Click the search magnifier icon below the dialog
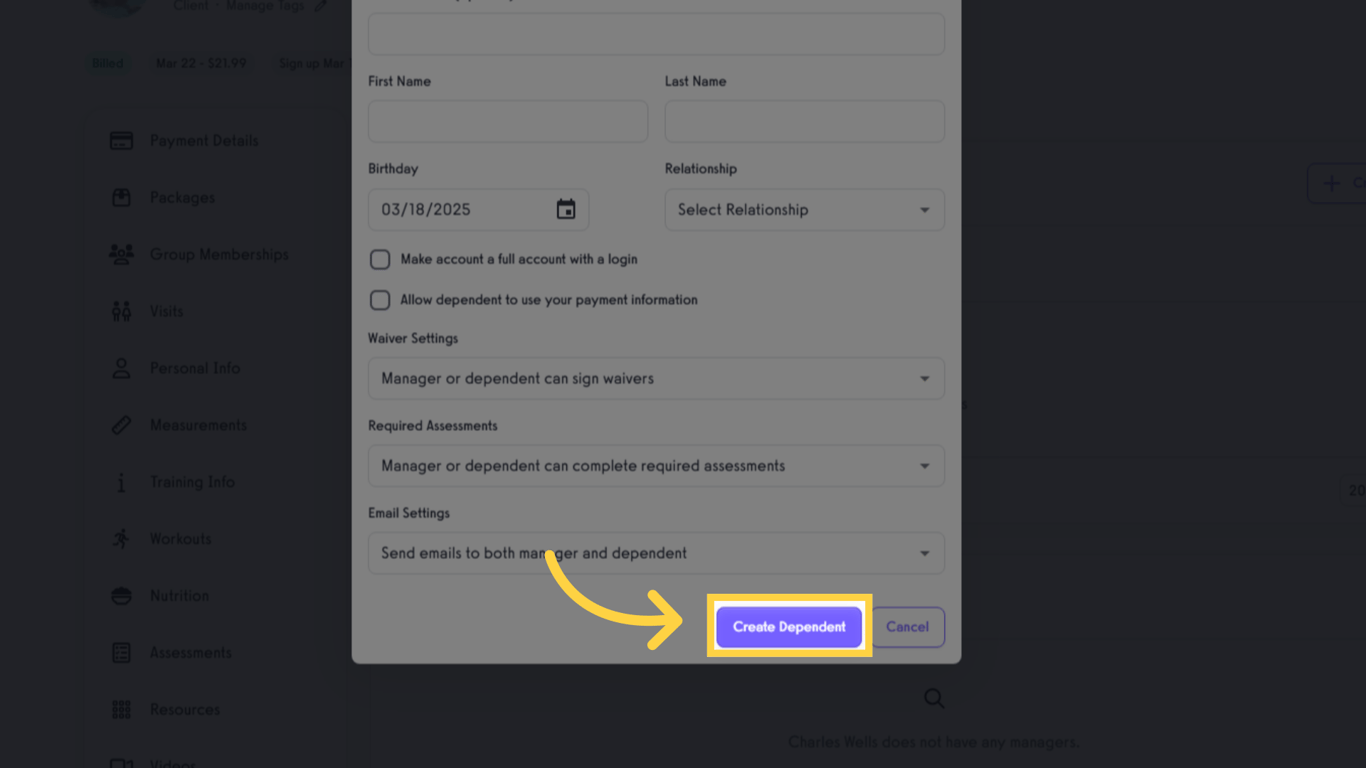1366x768 pixels. pyautogui.click(x=933, y=698)
